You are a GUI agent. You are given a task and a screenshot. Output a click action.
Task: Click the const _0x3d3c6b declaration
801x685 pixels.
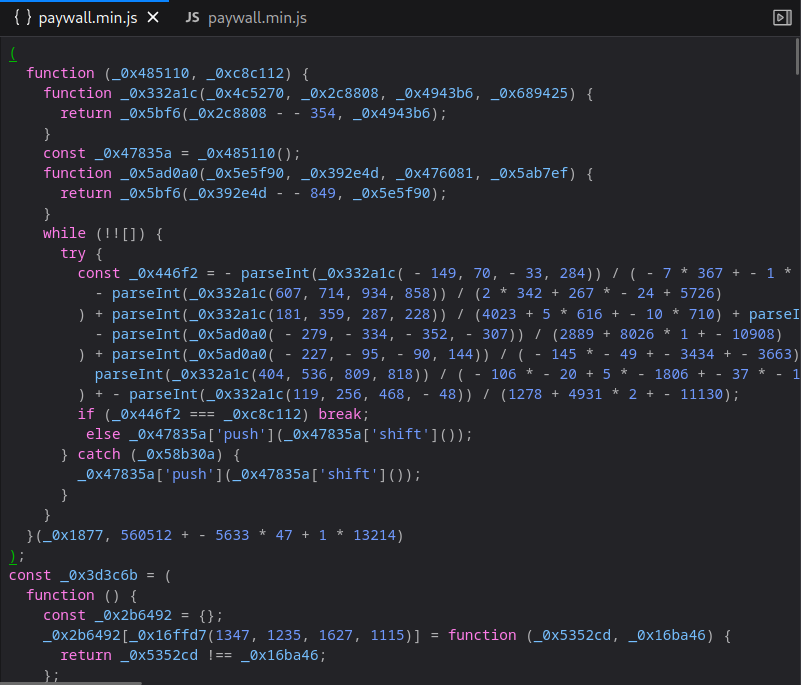click(60, 574)
